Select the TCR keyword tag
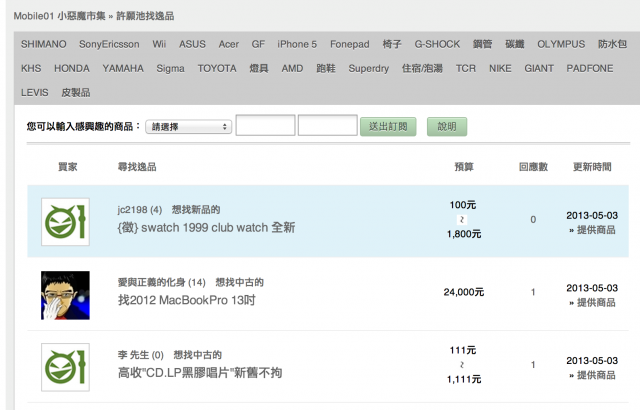Viewport: 640px width, 410px height. (x=466, y=68)
